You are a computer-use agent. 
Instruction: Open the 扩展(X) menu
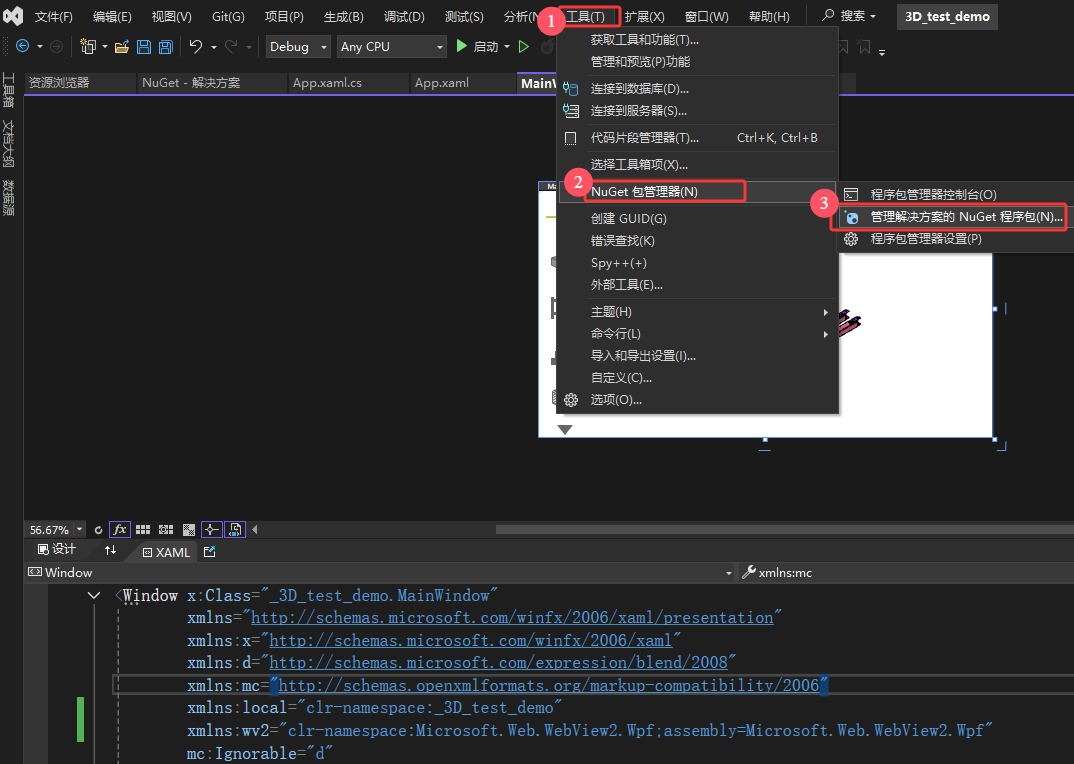click(645, 16)
